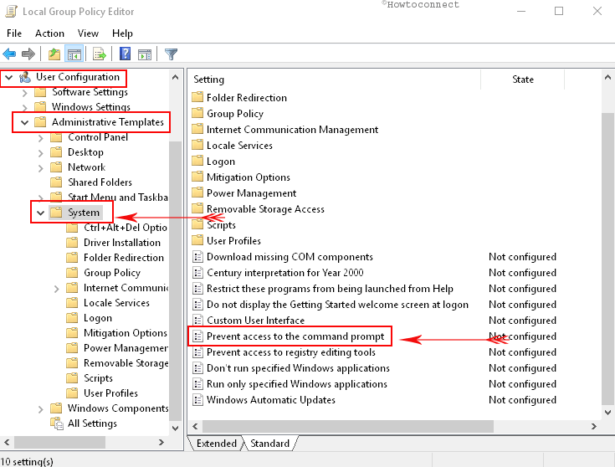The height and width of the screenshot is (467, 615).
Task: Collapse the User Configuration node
Action: tap(9, 77)
